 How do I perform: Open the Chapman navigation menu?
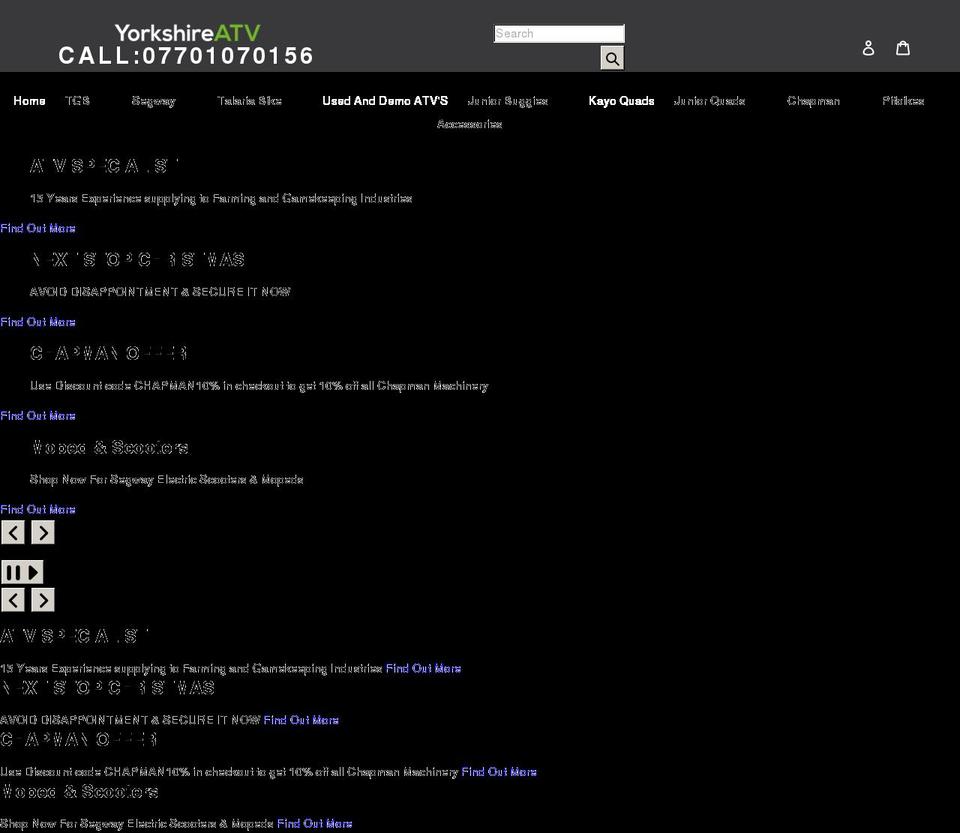(x=813, y=101)
